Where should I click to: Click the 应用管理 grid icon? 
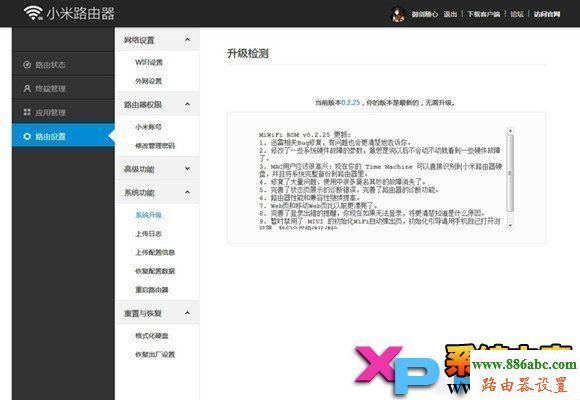pos(27,112)
